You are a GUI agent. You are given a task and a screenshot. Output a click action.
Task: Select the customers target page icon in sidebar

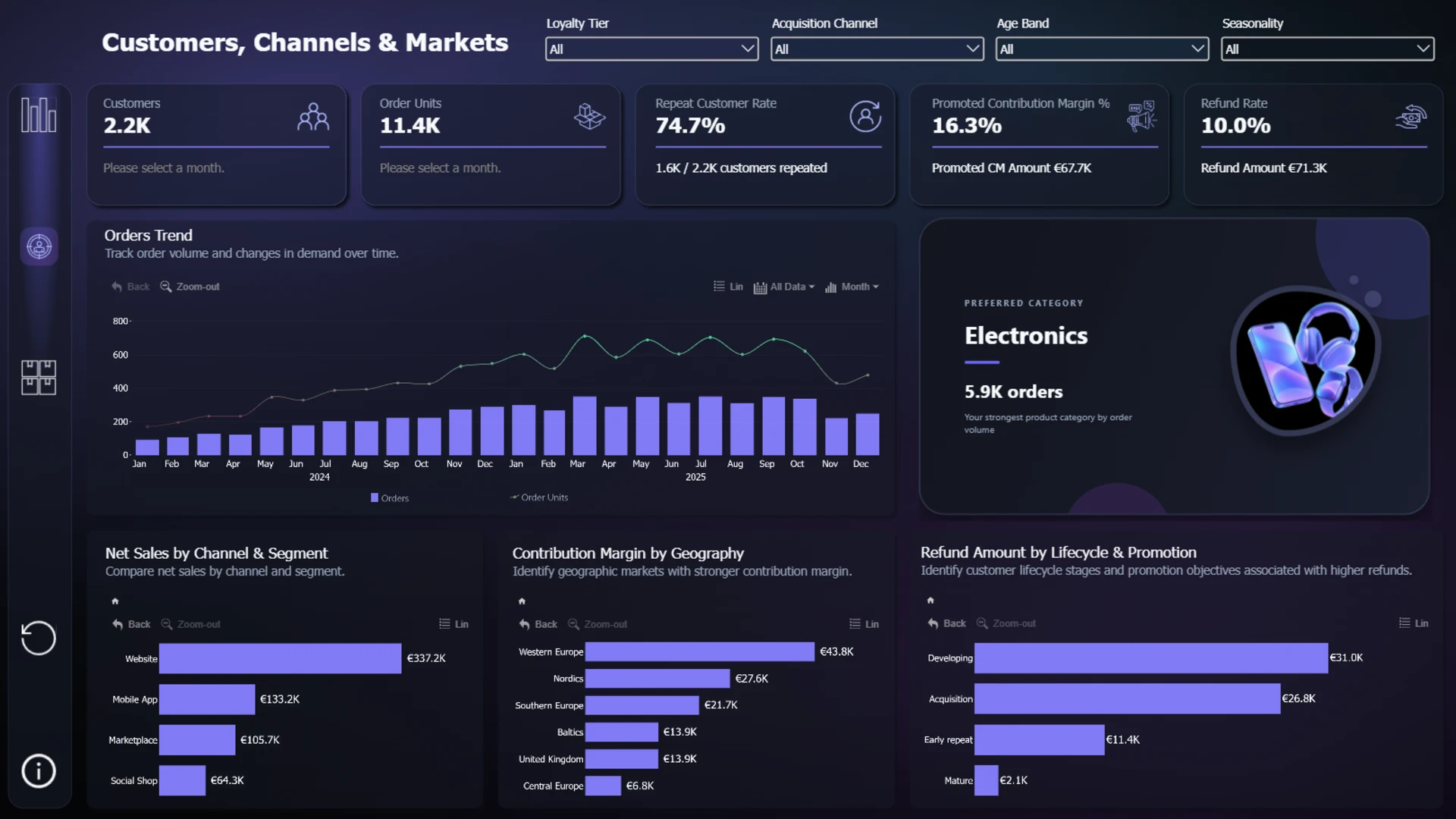[x=39, y=246]
